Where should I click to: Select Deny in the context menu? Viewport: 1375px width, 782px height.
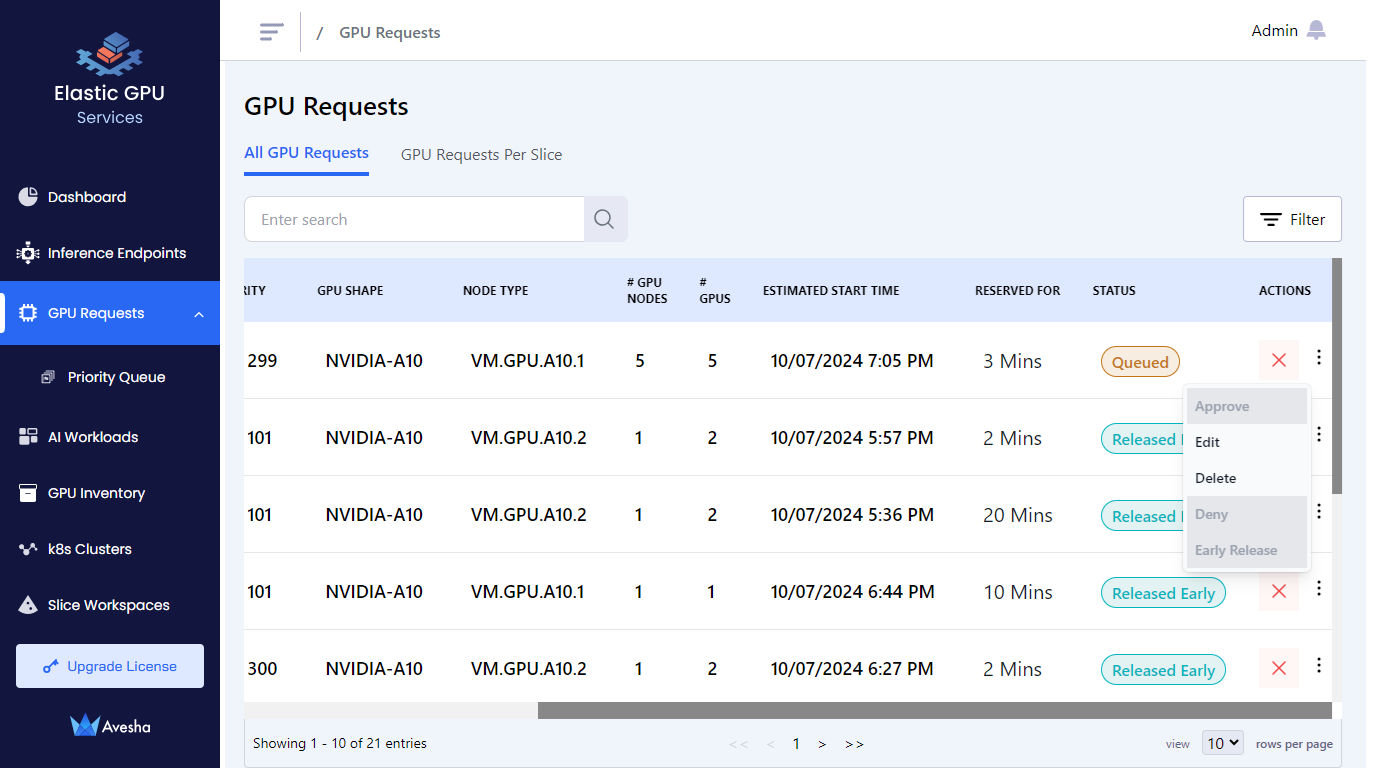[x=1246, y=514]
